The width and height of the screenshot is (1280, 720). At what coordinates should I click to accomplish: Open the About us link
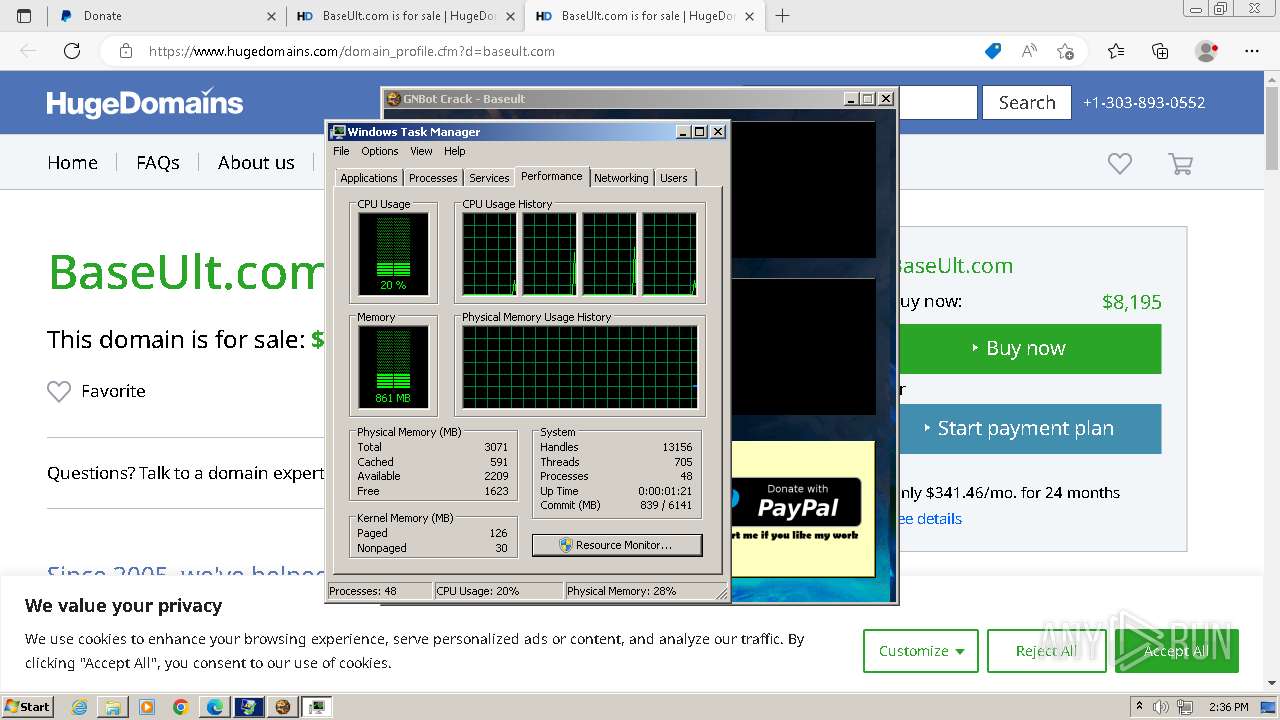(x=256, y=162)
